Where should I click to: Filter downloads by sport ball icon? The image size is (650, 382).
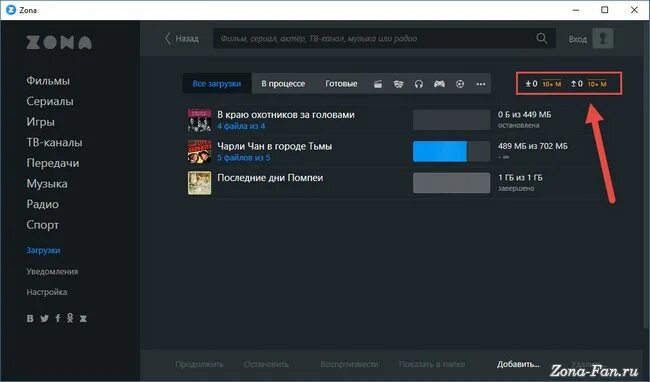coord(460,84)
